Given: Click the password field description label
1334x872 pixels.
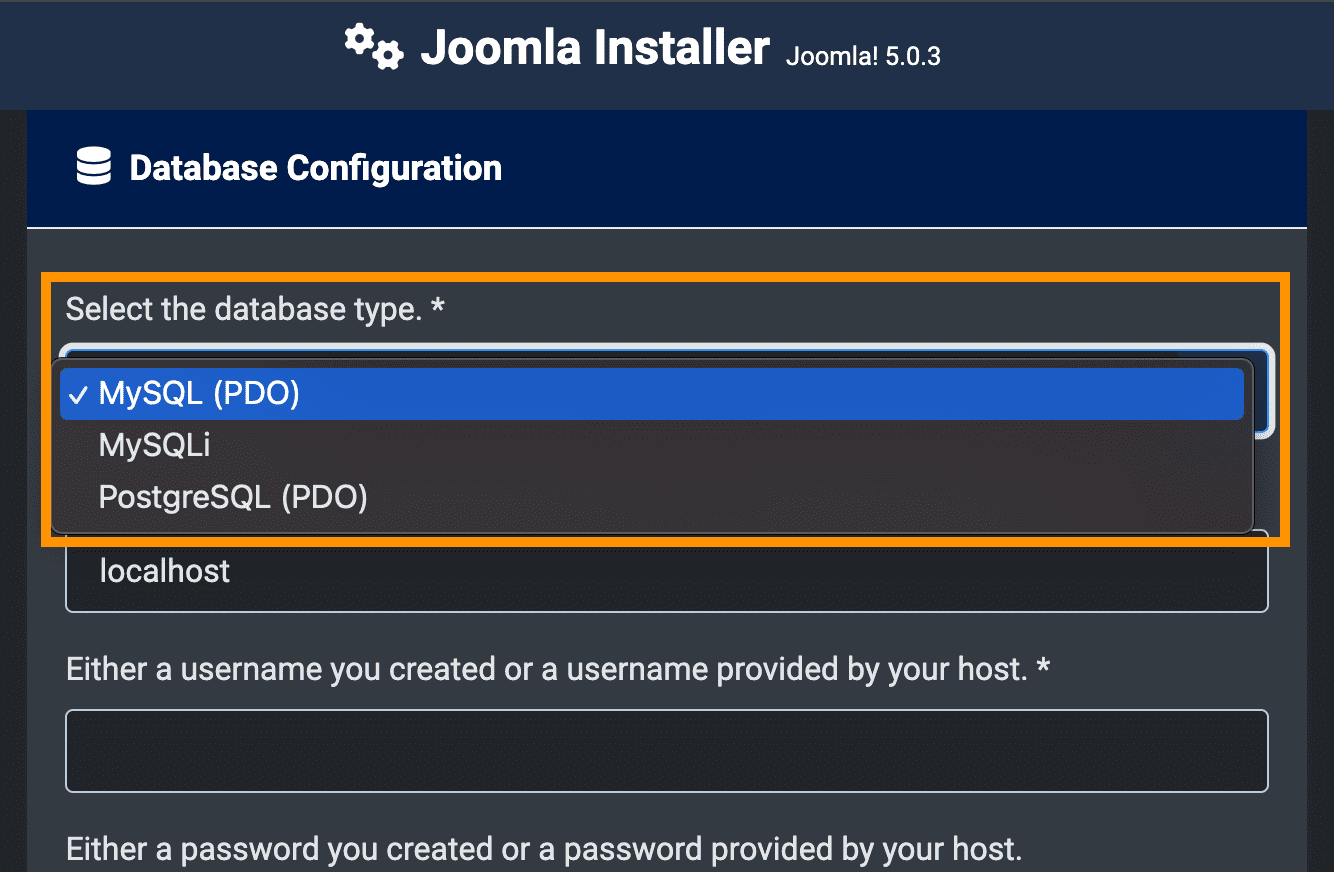Looking at the screenshot, I should click(544, 850).
